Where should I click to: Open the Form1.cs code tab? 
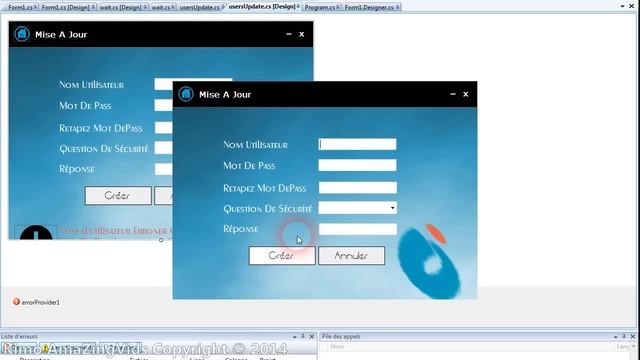click(x=20, y=7)
